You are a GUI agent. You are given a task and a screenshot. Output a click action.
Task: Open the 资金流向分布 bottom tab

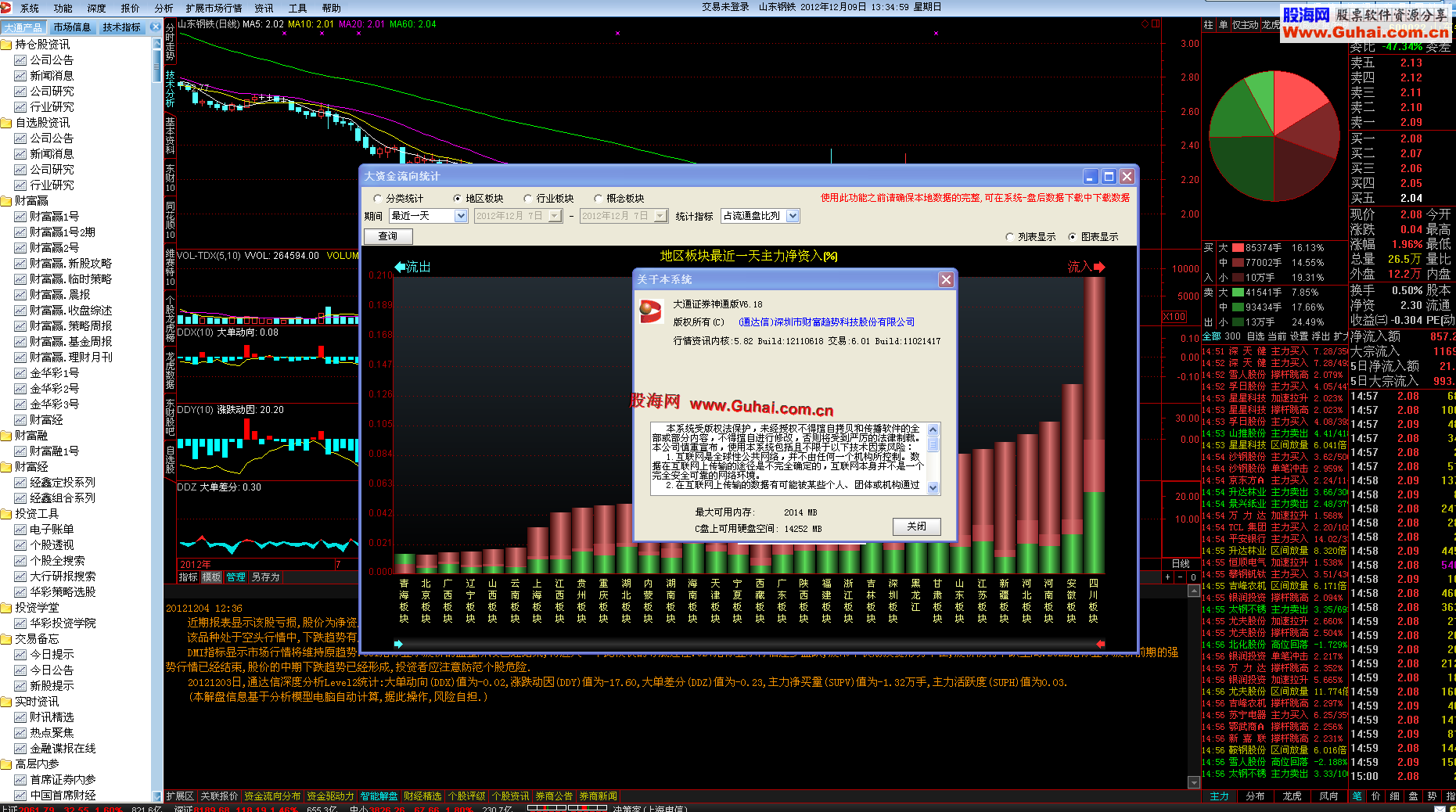tap(272, 796)
